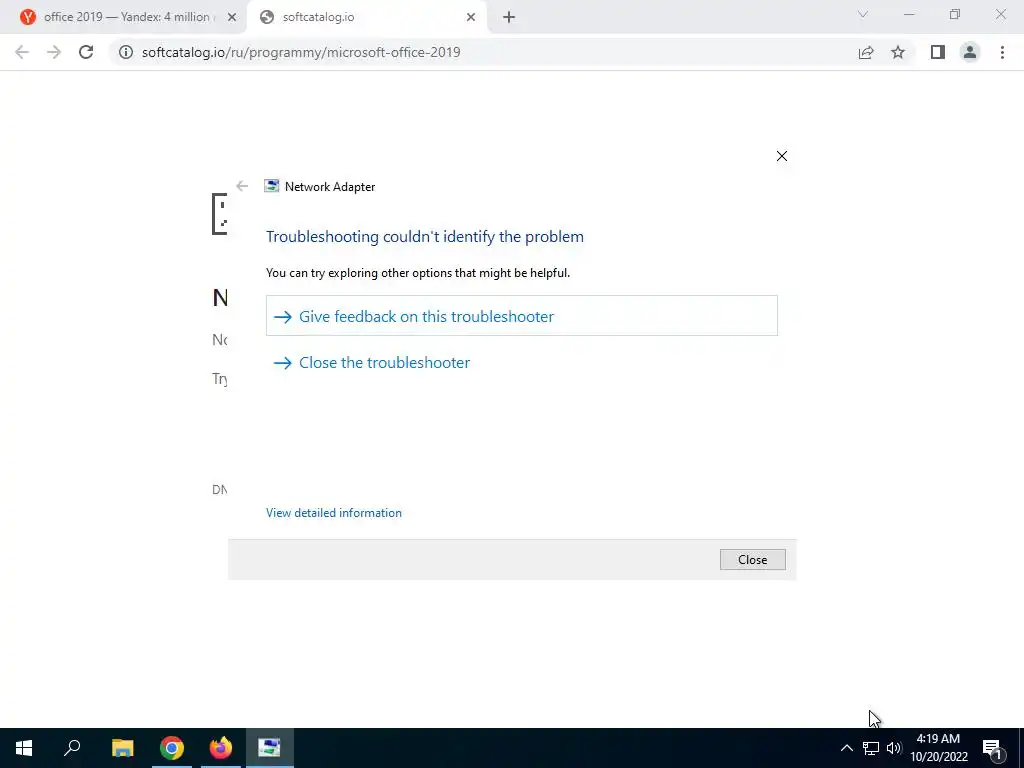Close the Network Adapter dialog with X
1024x768 pixels.
pos(782,156)
